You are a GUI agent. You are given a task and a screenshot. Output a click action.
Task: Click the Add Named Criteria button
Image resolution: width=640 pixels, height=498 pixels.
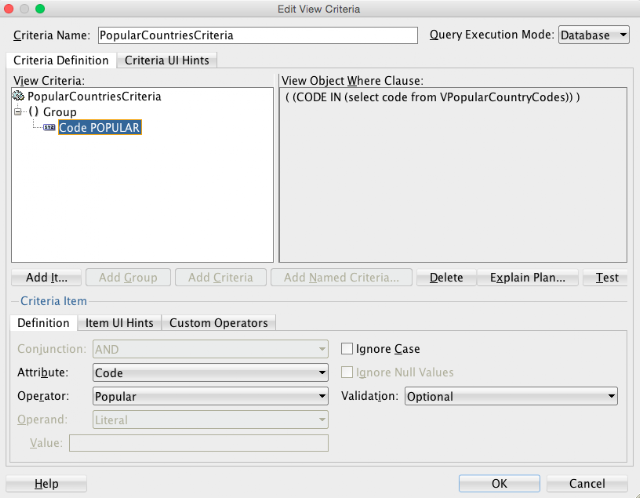(341, 278)
